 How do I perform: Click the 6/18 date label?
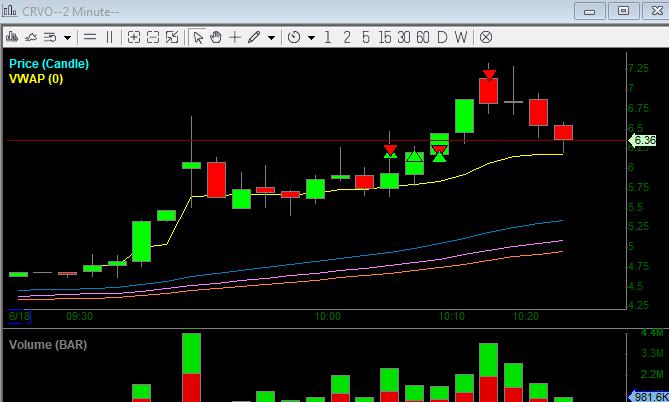tap(19, 316)
